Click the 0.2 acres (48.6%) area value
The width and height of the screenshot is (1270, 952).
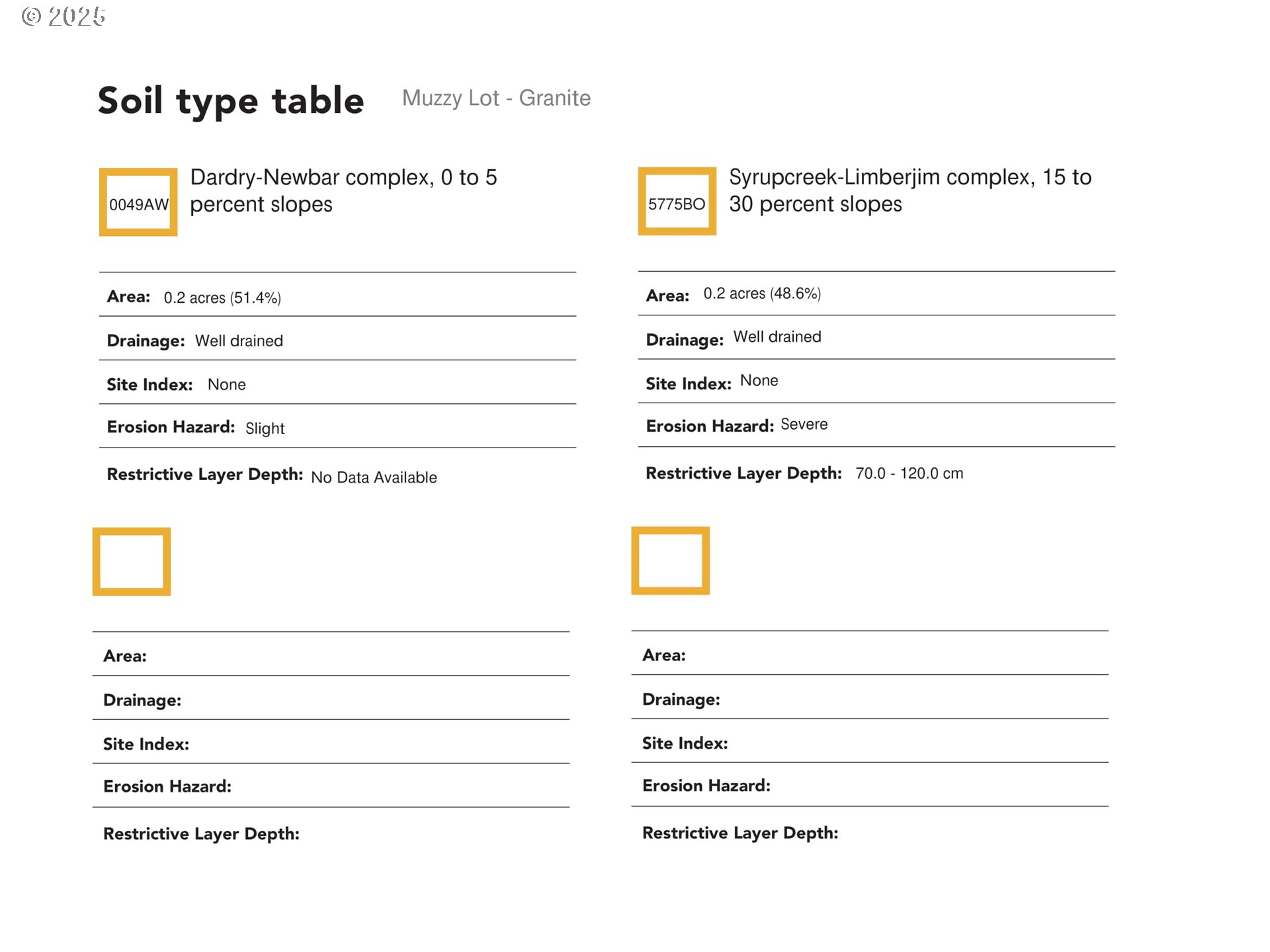pos(762,294)
